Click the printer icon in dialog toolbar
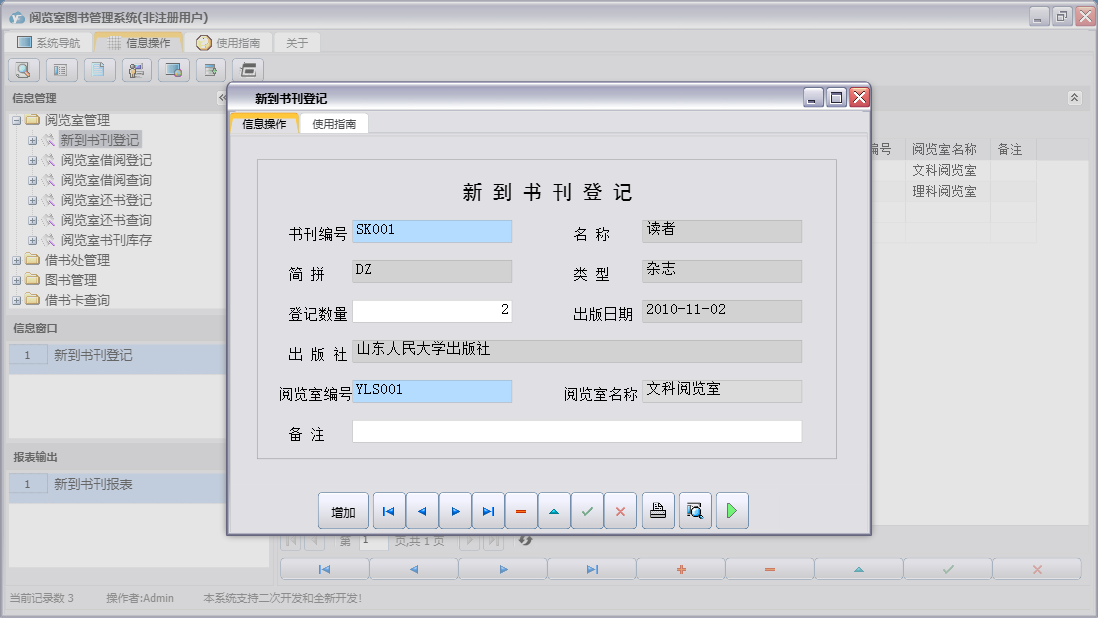This screenshot has height=618, width=1098. [x=658, y=511]
